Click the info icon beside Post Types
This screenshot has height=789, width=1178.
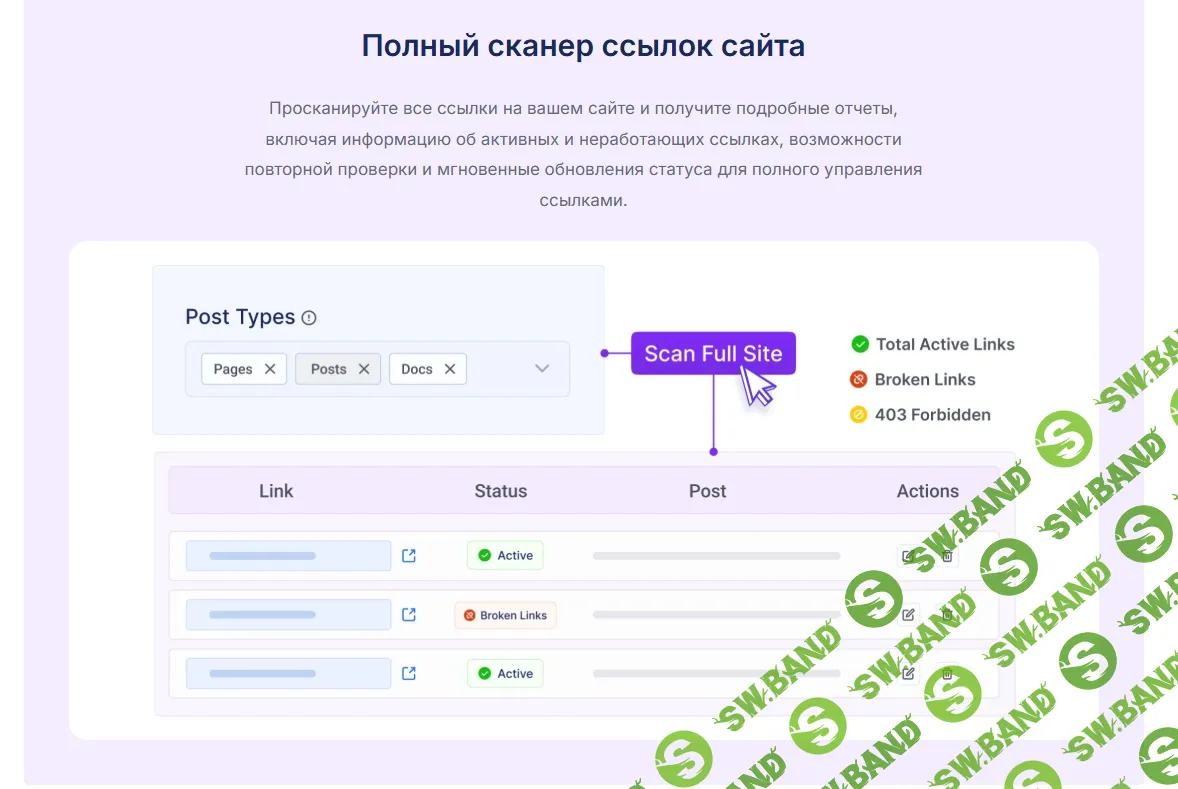309,318
